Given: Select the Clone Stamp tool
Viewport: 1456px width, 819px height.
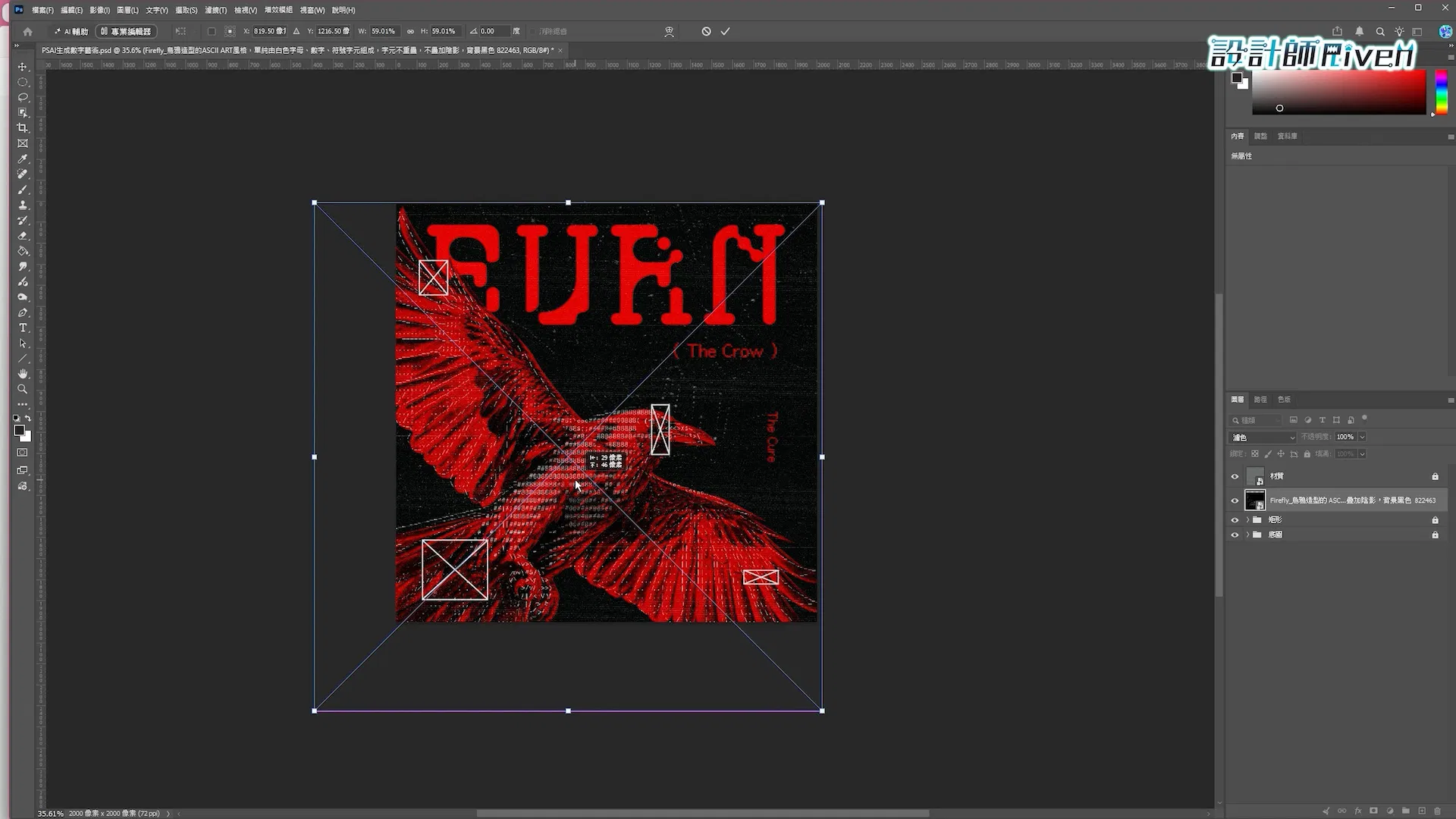Looking at the screenshot, I should [23, 205].
